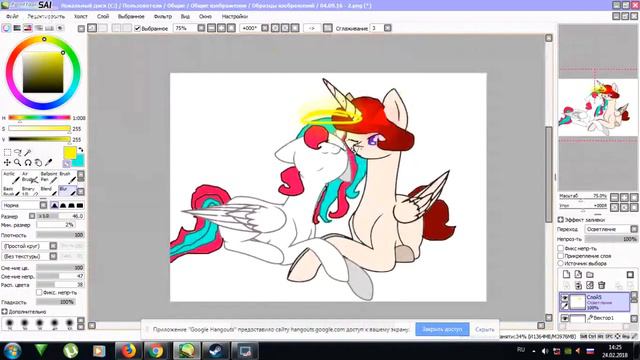The height and width of the screenshot is (360, 640).
Task: Click the cyan background color swatch
Action: (x=79, y=161)
